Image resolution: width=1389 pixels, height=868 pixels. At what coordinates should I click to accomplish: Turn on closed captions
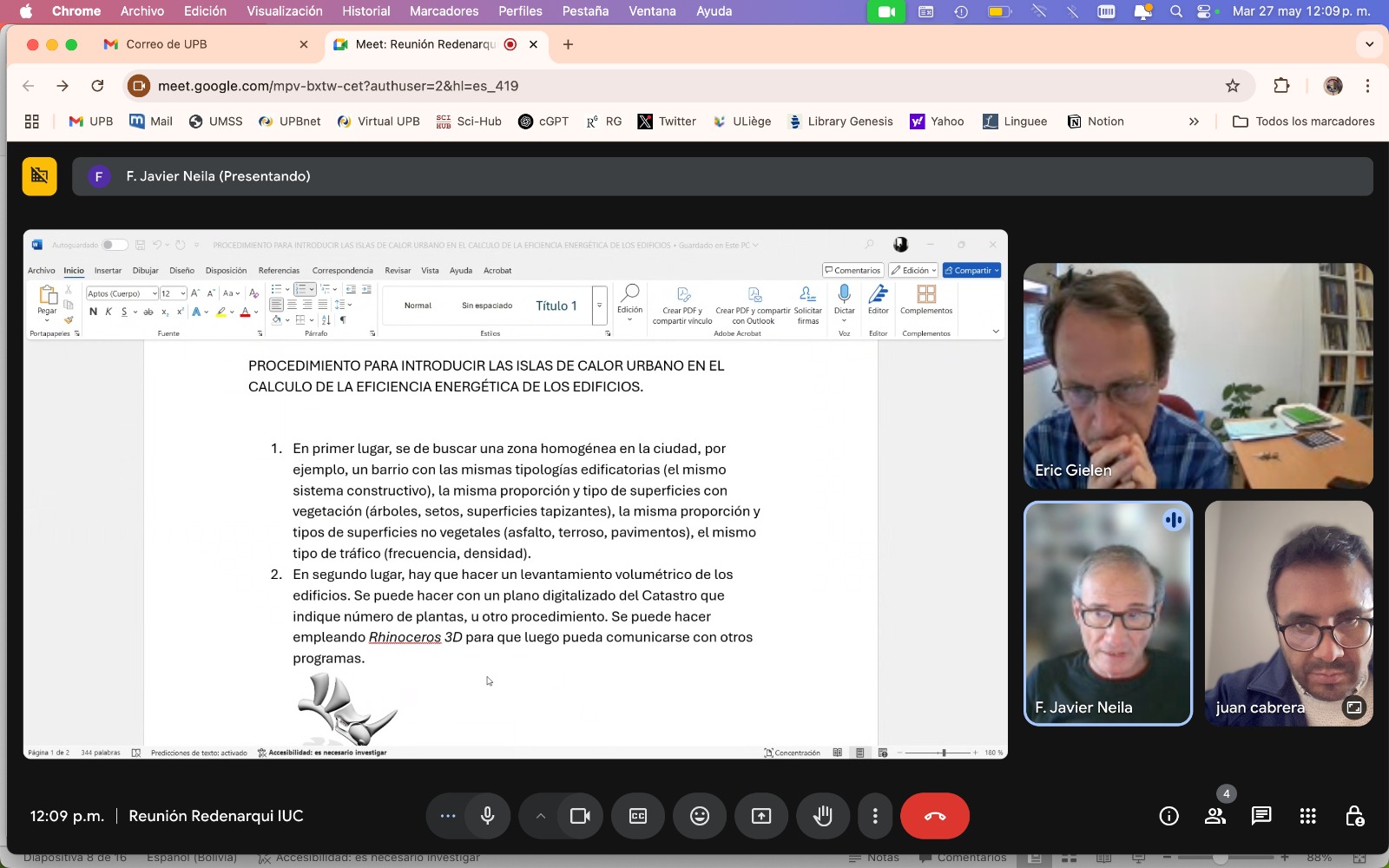tap(638, 816)
